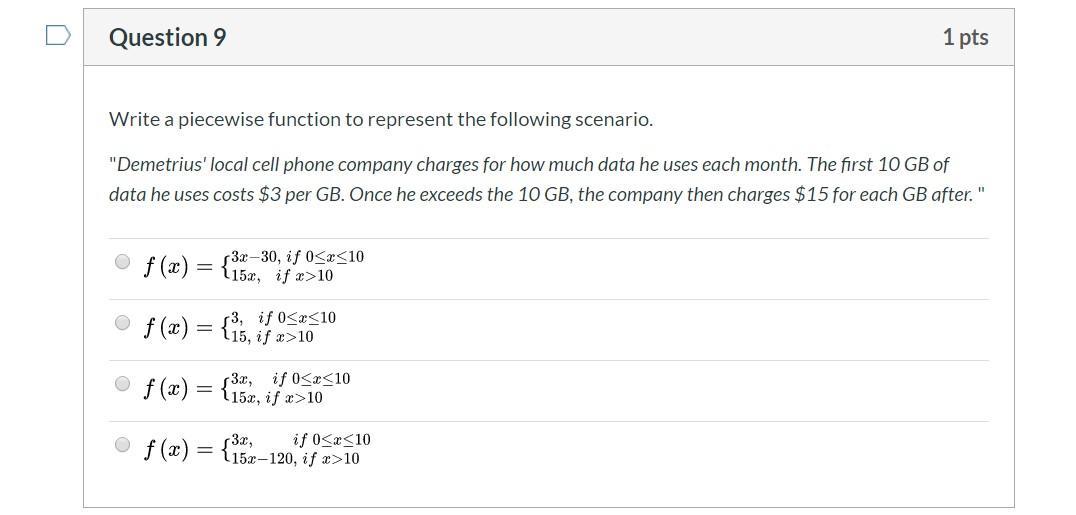Image resolution: width=1076 pixels, height=515 pixels.
Task: Click "f(x) =" in the third answer
Action: pyautogui.click(x=179, y=388)
